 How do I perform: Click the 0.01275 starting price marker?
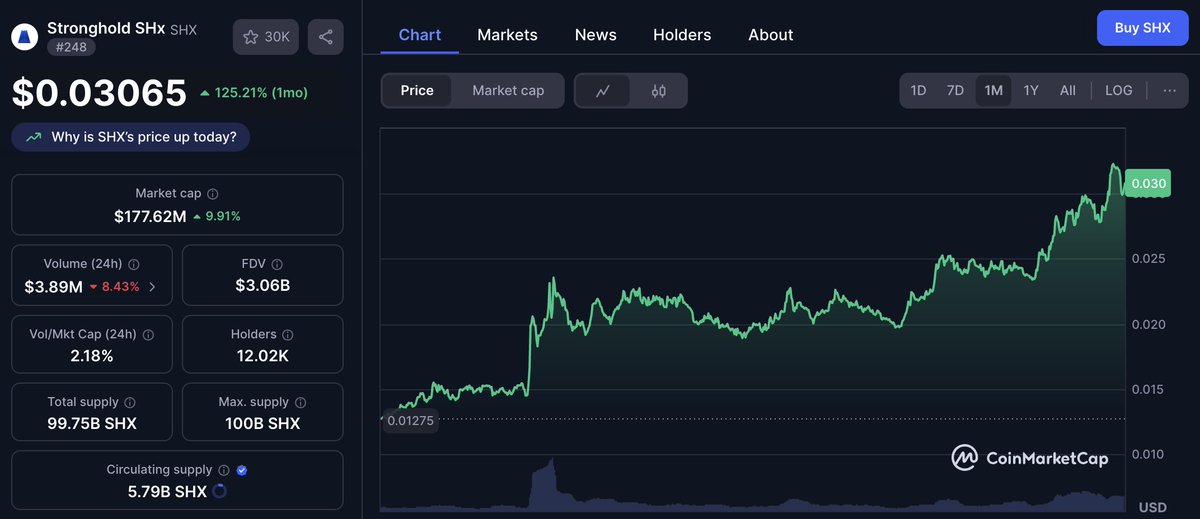pyautogui.click(x=410, y=420)
